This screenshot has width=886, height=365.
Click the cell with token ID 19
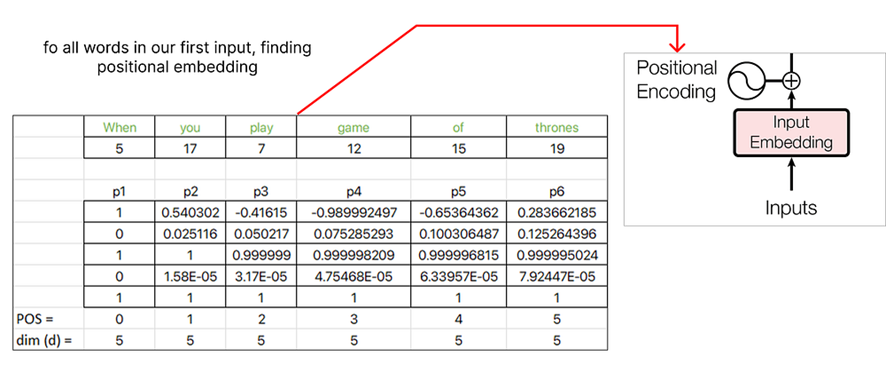(557, 149)
